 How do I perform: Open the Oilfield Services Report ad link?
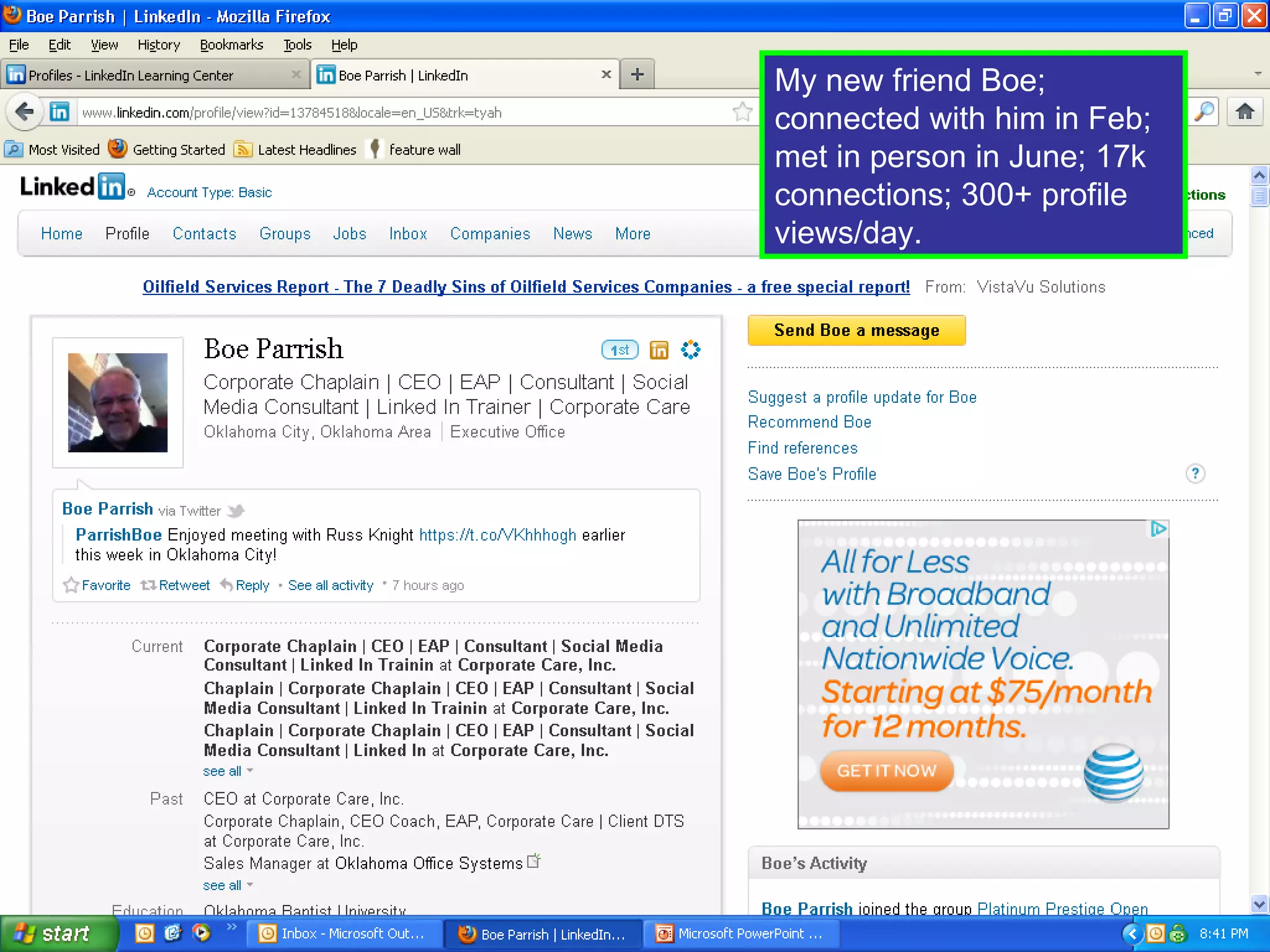coord(526,286)
